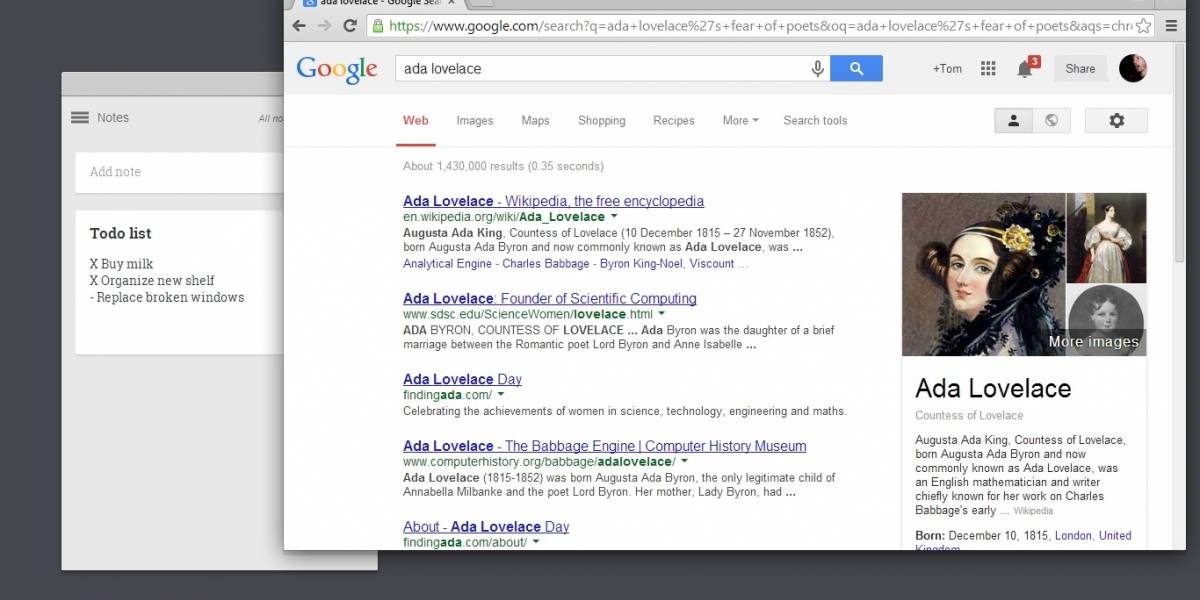The width and height of the screenshot is (1200, 600).
Task: Open the account profile picture
Action: point(1133,68)
